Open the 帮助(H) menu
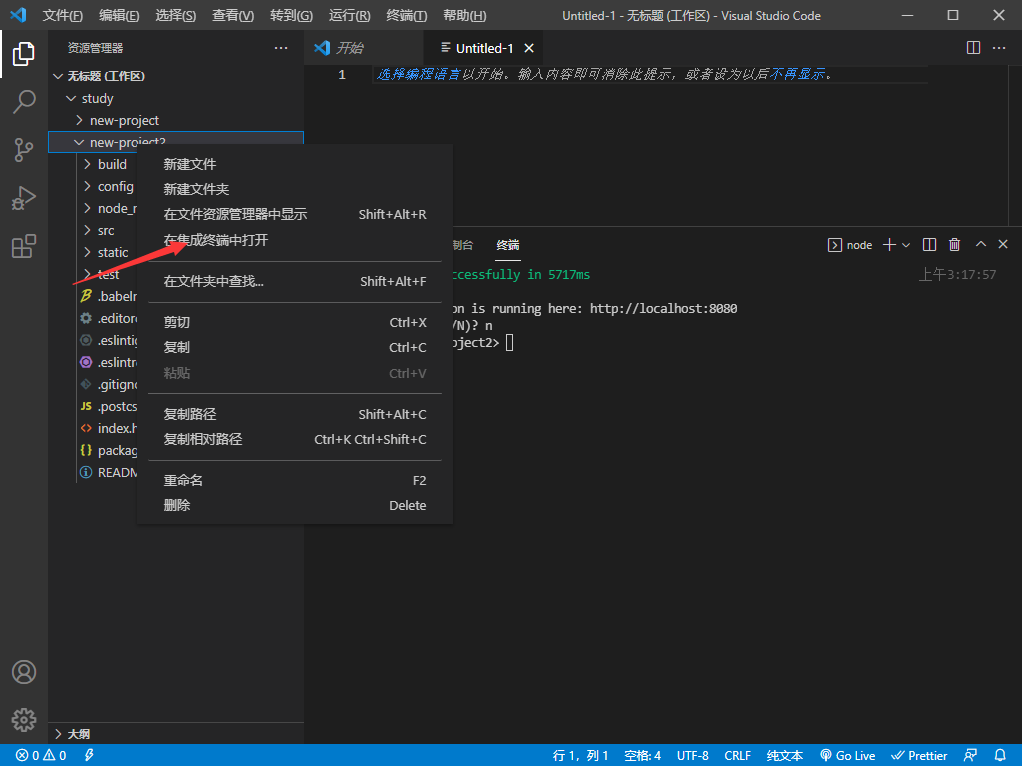 464,16
